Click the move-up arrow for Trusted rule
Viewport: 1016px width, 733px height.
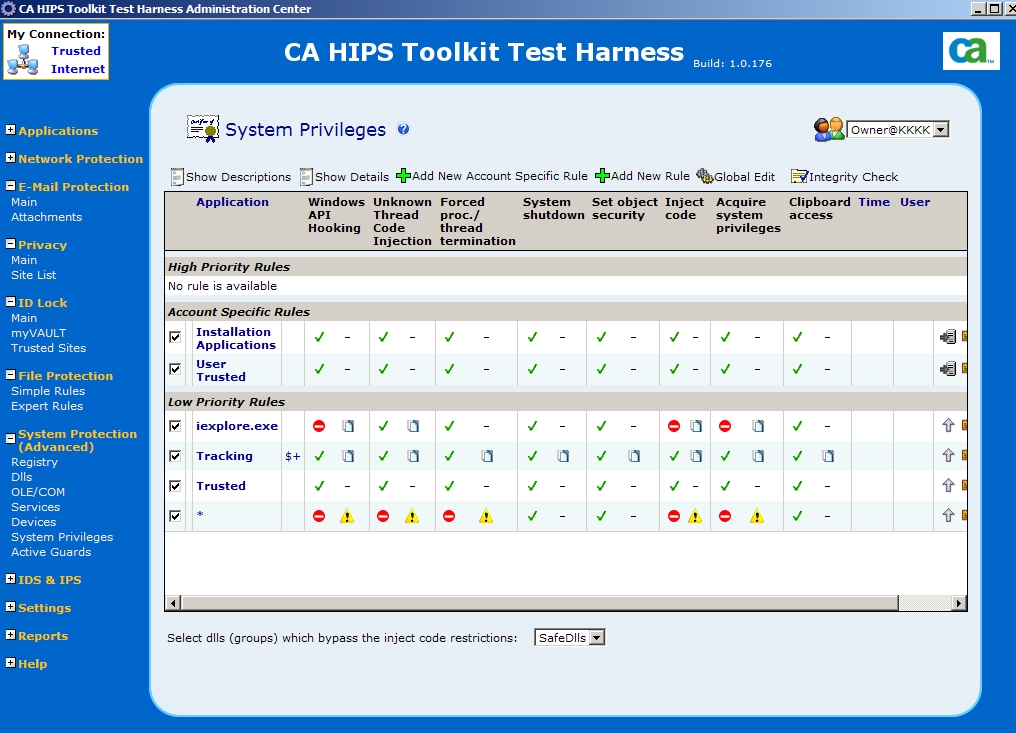(948, 485)
